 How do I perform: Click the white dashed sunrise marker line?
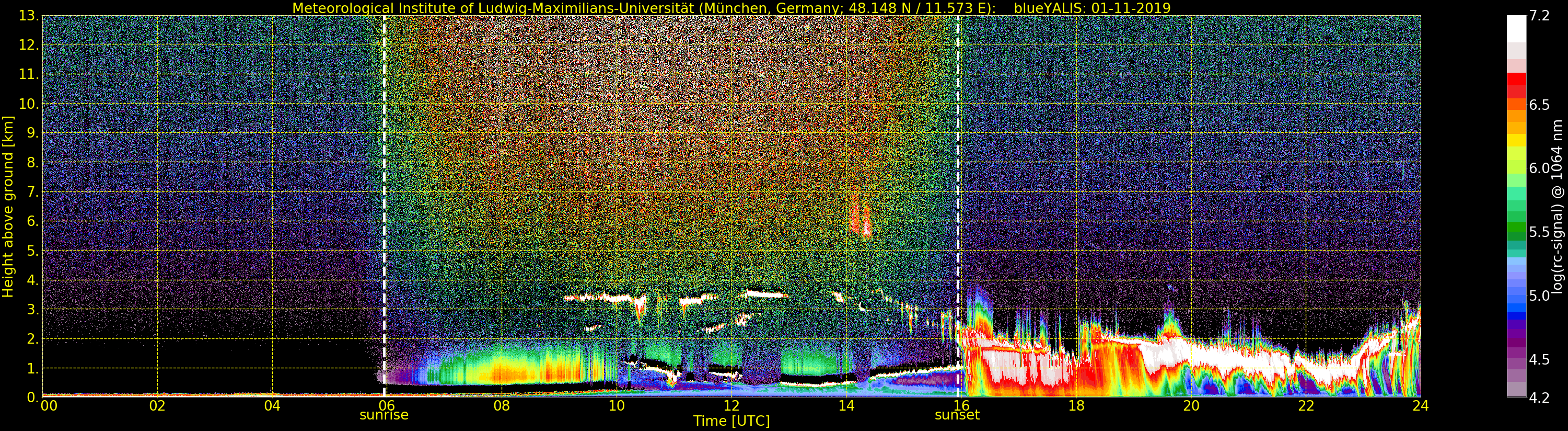[384, 206]
